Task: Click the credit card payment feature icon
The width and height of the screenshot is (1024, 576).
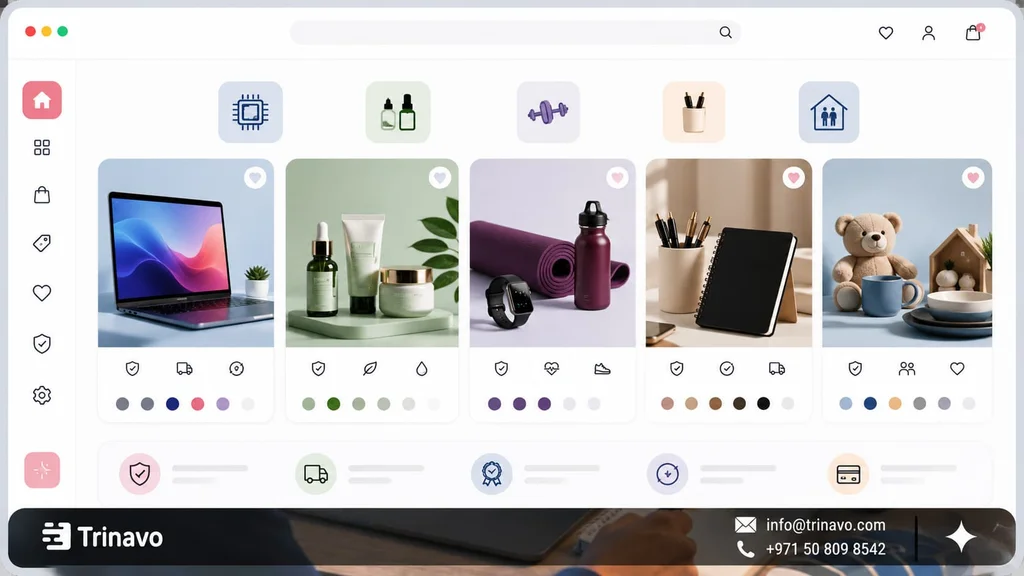Action: click(848, 473)
